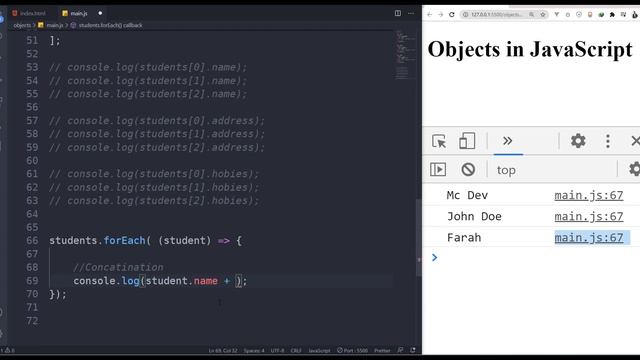The width and height of the screenshot is (640, 360).
Task: Clear the console output
Action: click(x=468, y=169)
